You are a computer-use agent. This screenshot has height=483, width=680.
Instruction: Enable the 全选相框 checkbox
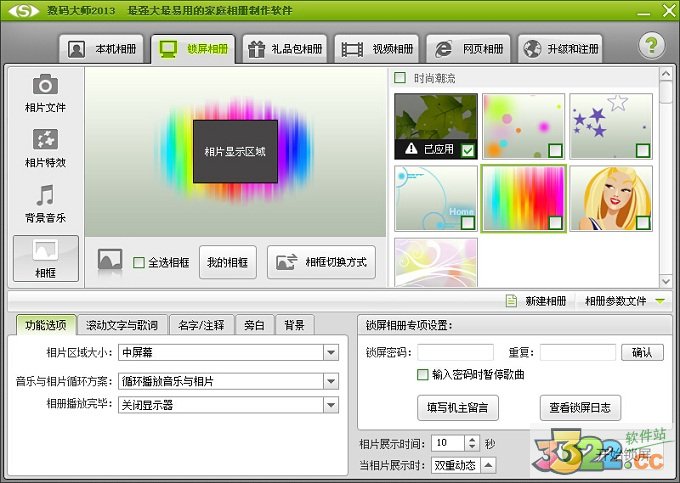click(x=139, y=263)
